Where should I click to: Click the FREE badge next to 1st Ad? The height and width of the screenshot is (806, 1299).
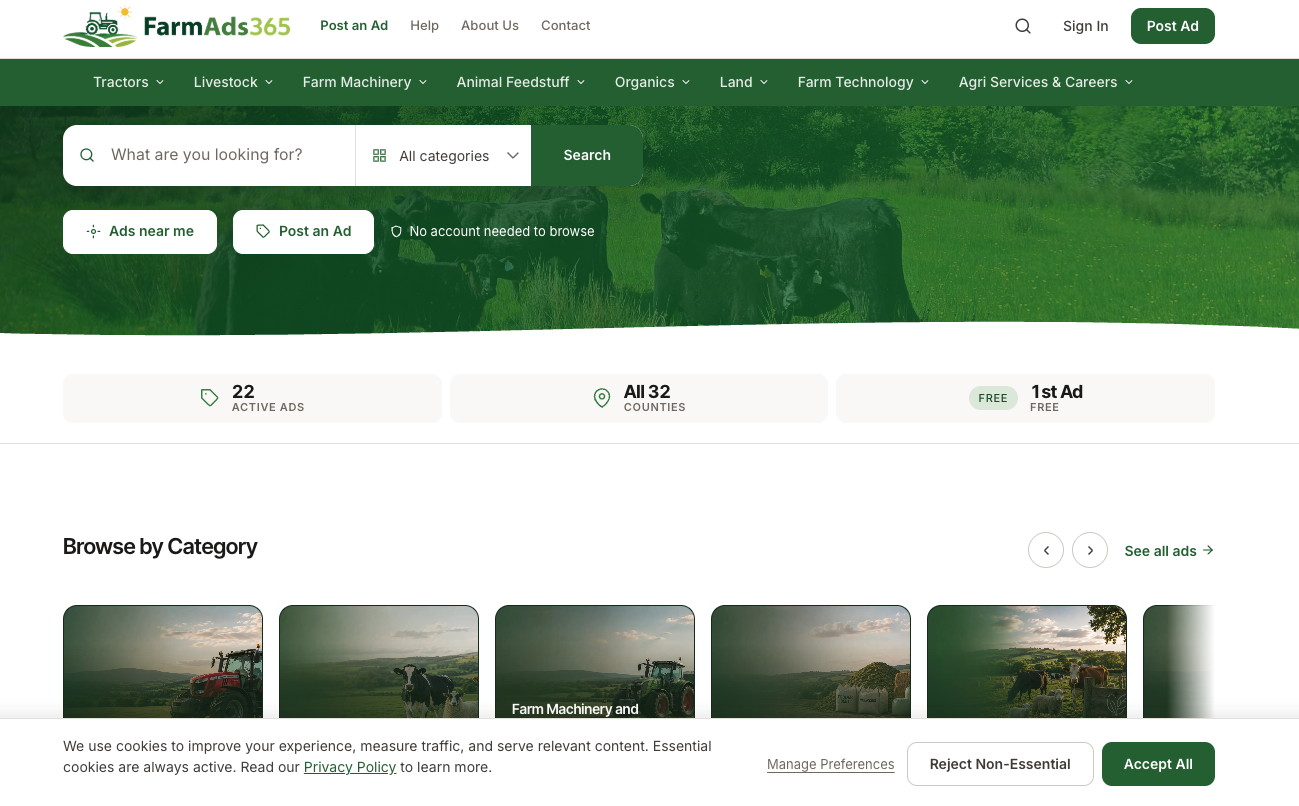(993, 398)
